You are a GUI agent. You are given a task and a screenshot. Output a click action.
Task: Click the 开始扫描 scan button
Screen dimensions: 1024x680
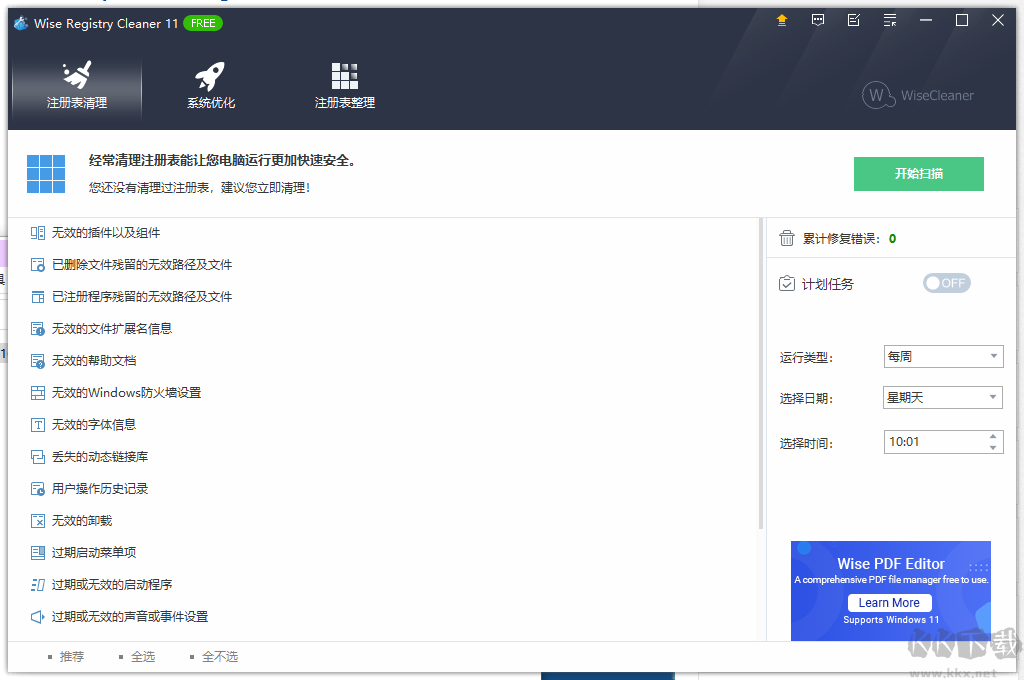pyautogui.click(x=918, y=173)
